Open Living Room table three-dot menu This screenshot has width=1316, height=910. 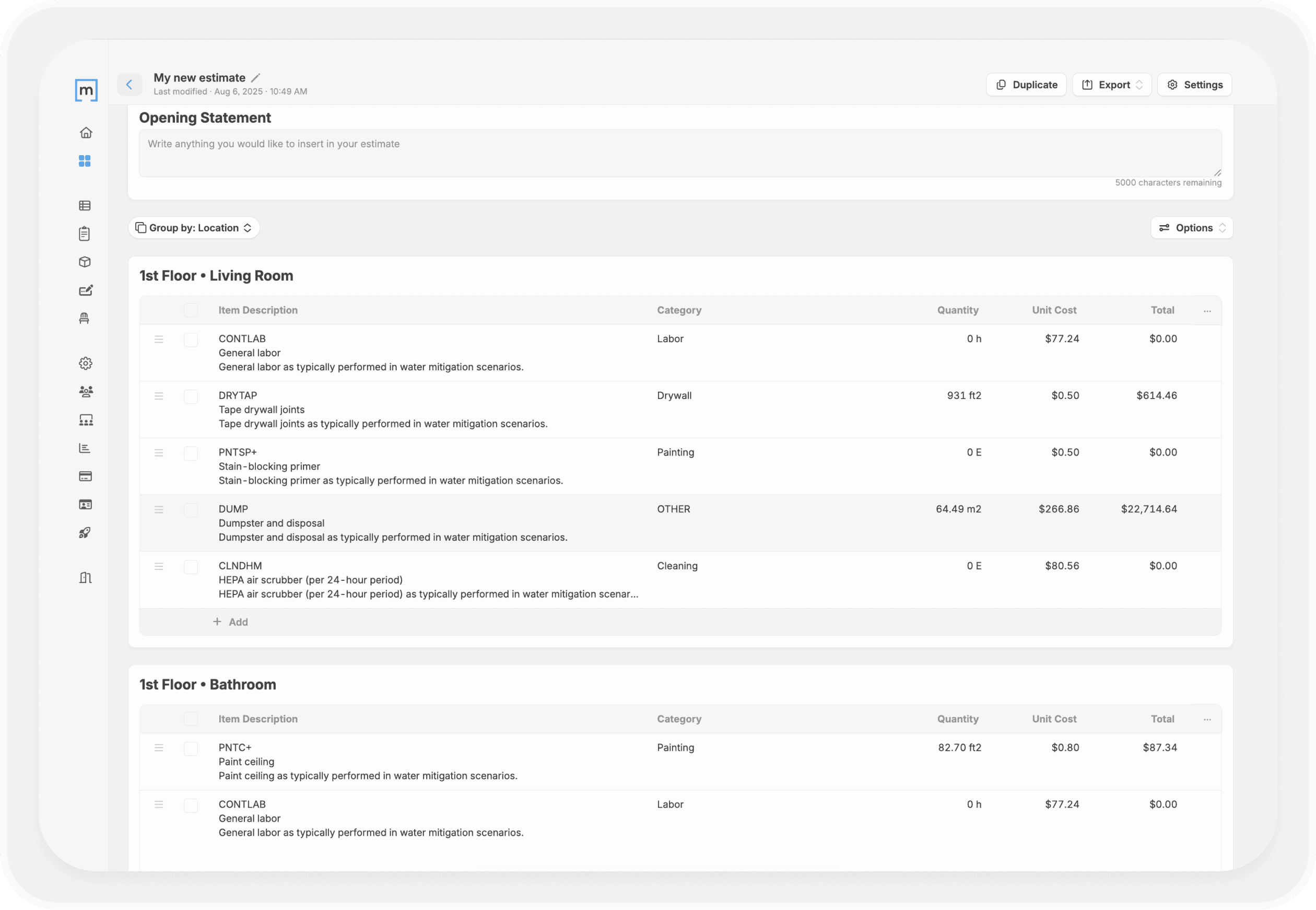[x=1207, y=311]
